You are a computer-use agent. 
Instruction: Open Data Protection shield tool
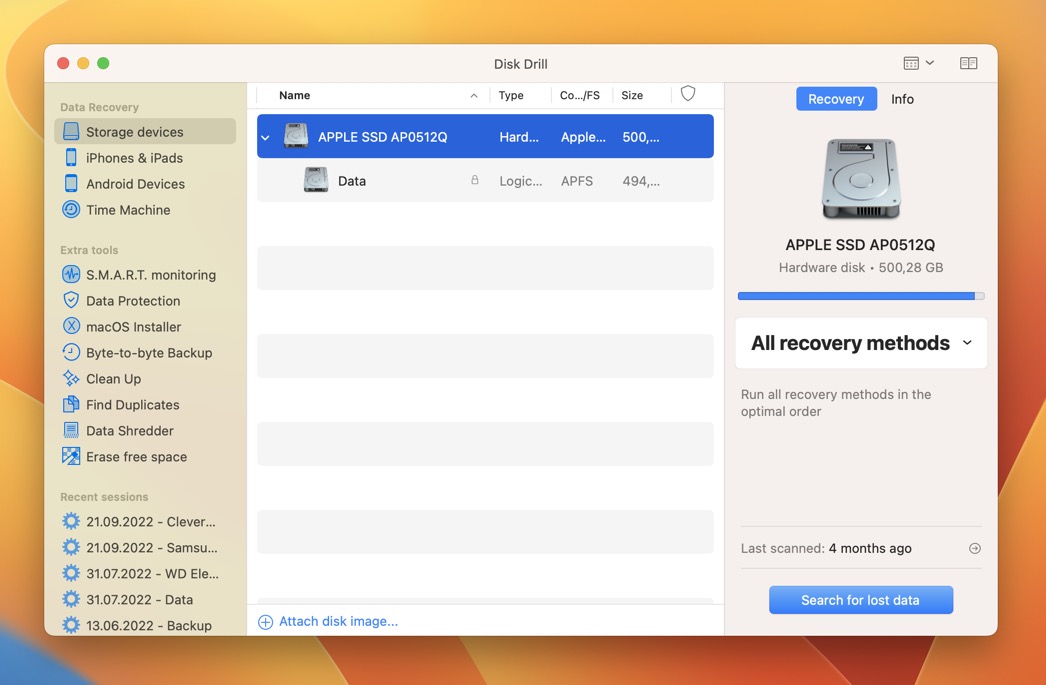pyautogui.click(x=133, y=301)
